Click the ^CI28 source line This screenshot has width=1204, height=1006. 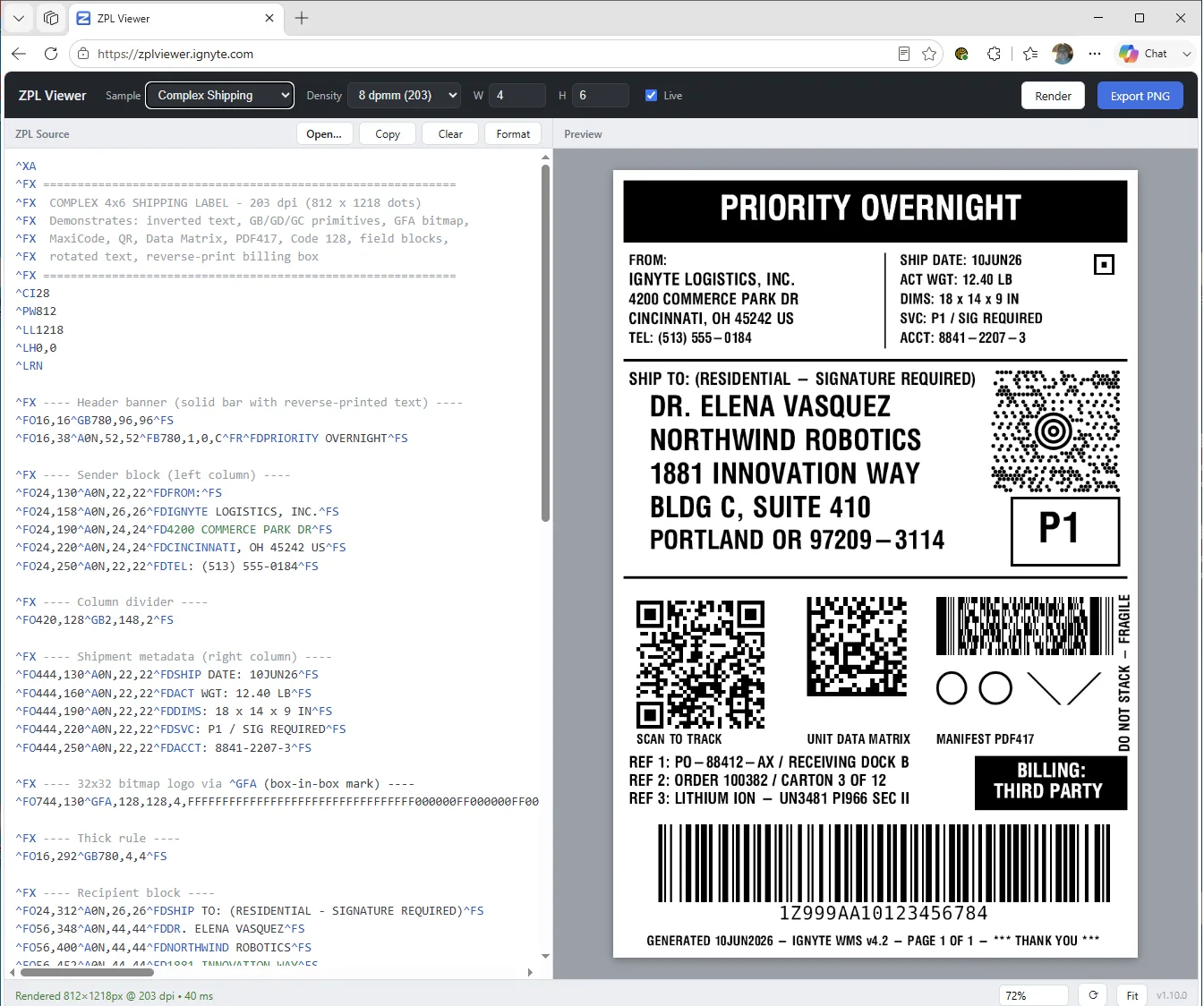click(x=32, y=293)
